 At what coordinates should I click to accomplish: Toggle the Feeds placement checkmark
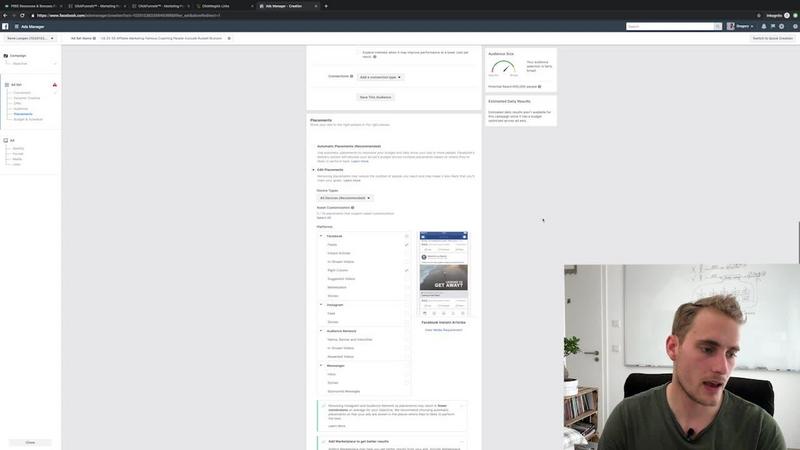click(x=407, y=245)
